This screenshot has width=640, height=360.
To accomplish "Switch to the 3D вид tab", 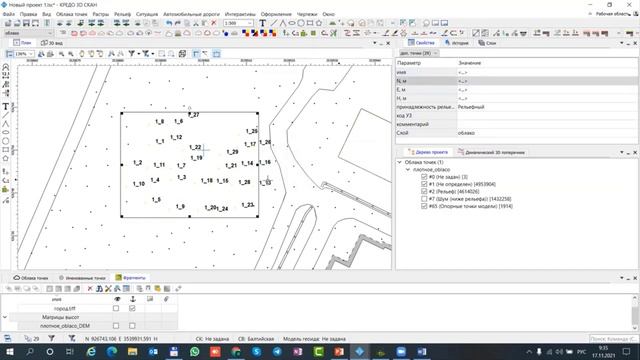I will [52, 43].
